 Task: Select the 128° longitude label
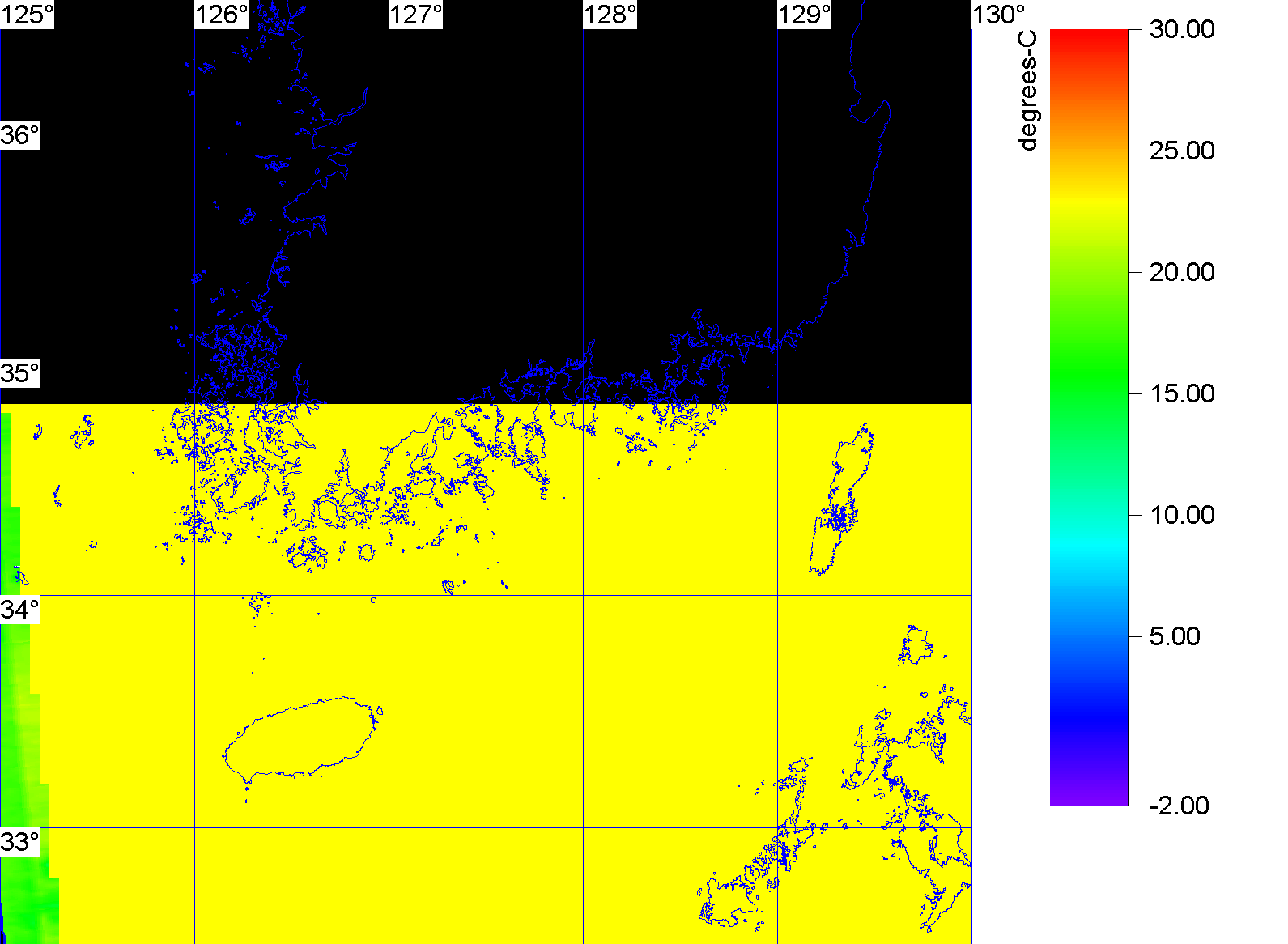pos(610,15)
